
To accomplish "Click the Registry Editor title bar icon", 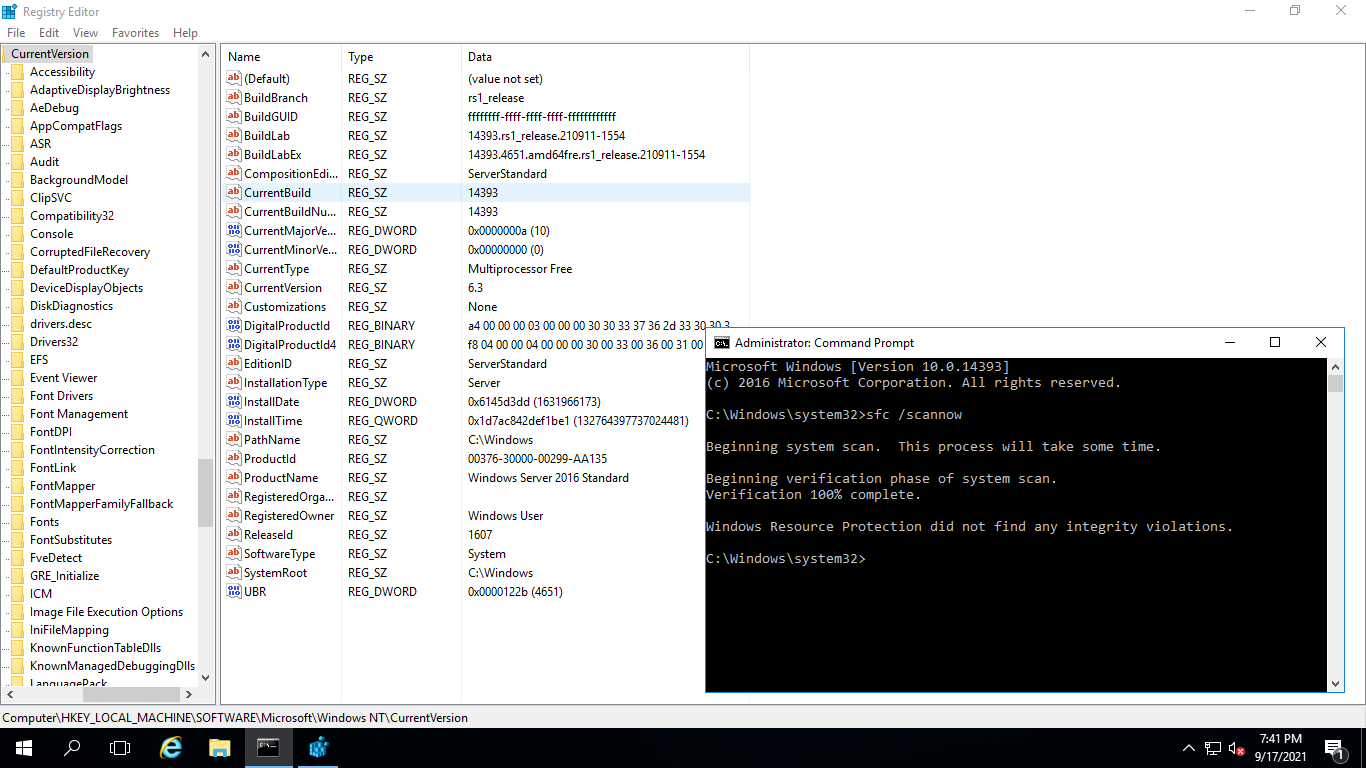I will tap(10, 10).
